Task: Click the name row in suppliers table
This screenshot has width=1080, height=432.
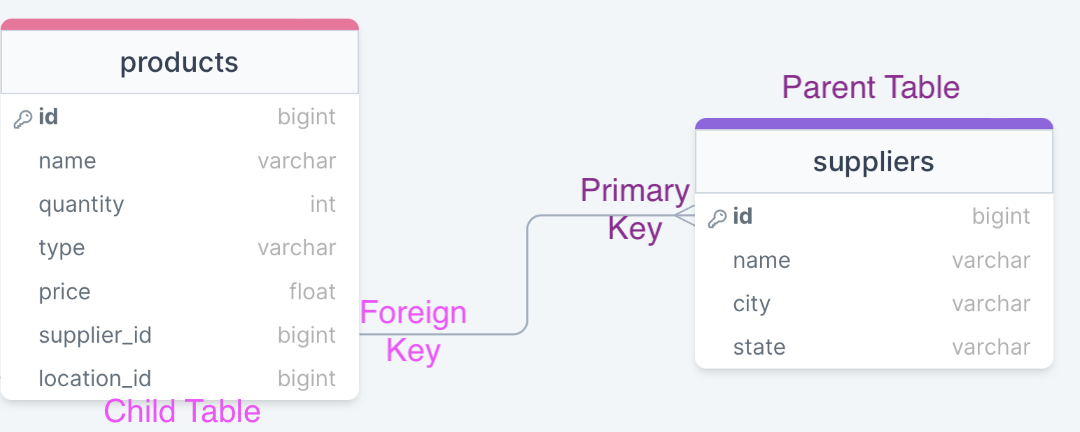Action: click(874, 260)
